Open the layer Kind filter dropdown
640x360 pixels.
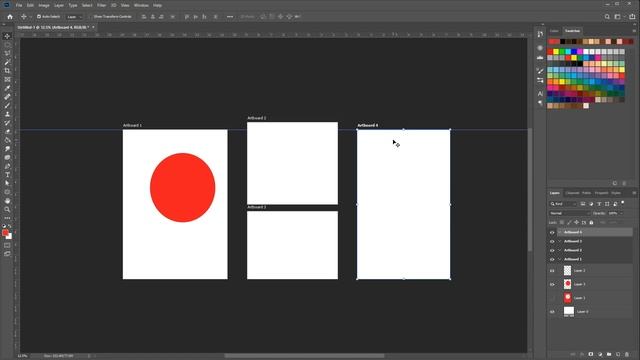pyautogui.click(x=563, y=204)
